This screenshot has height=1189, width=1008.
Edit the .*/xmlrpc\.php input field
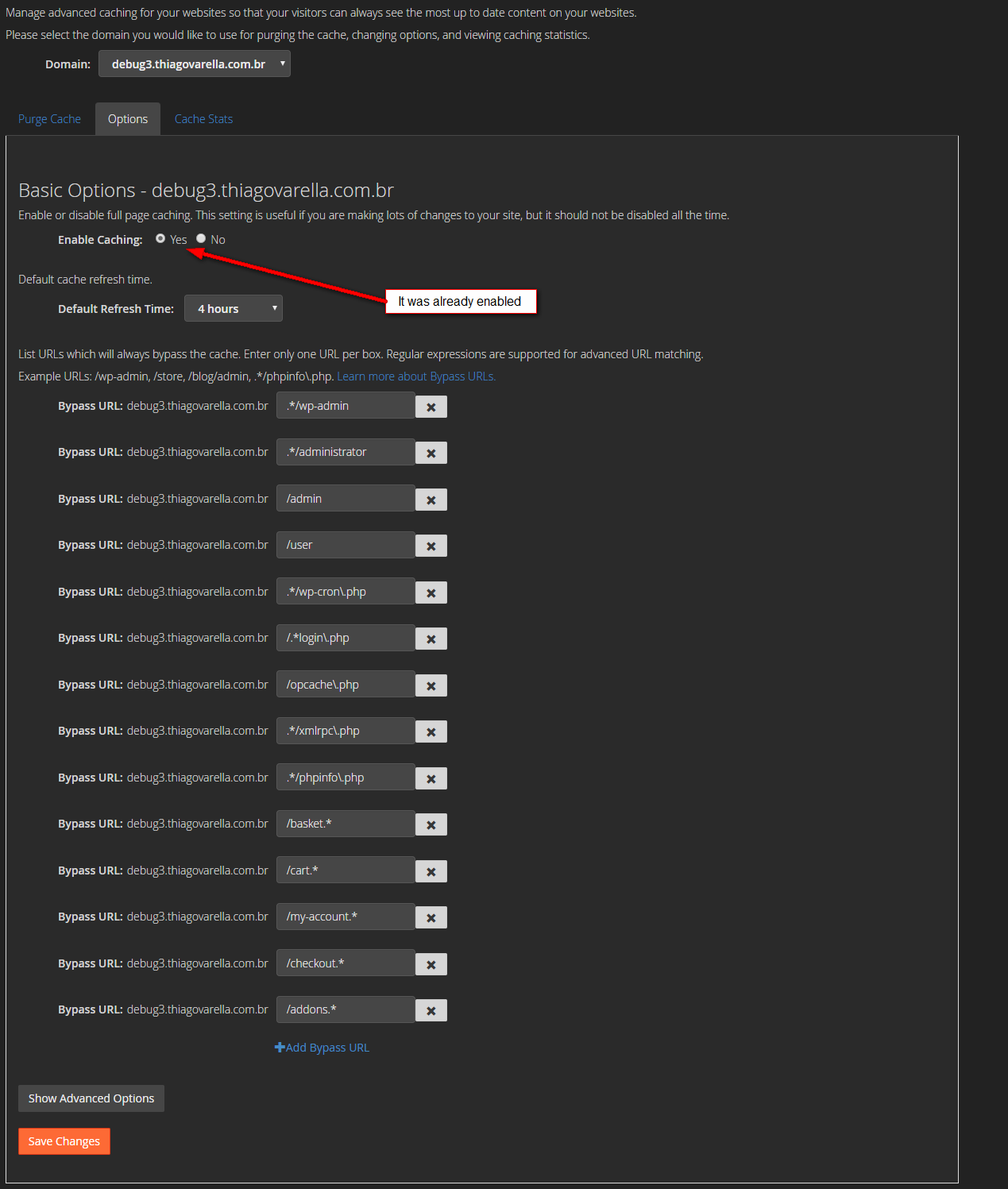coord(346,731)
